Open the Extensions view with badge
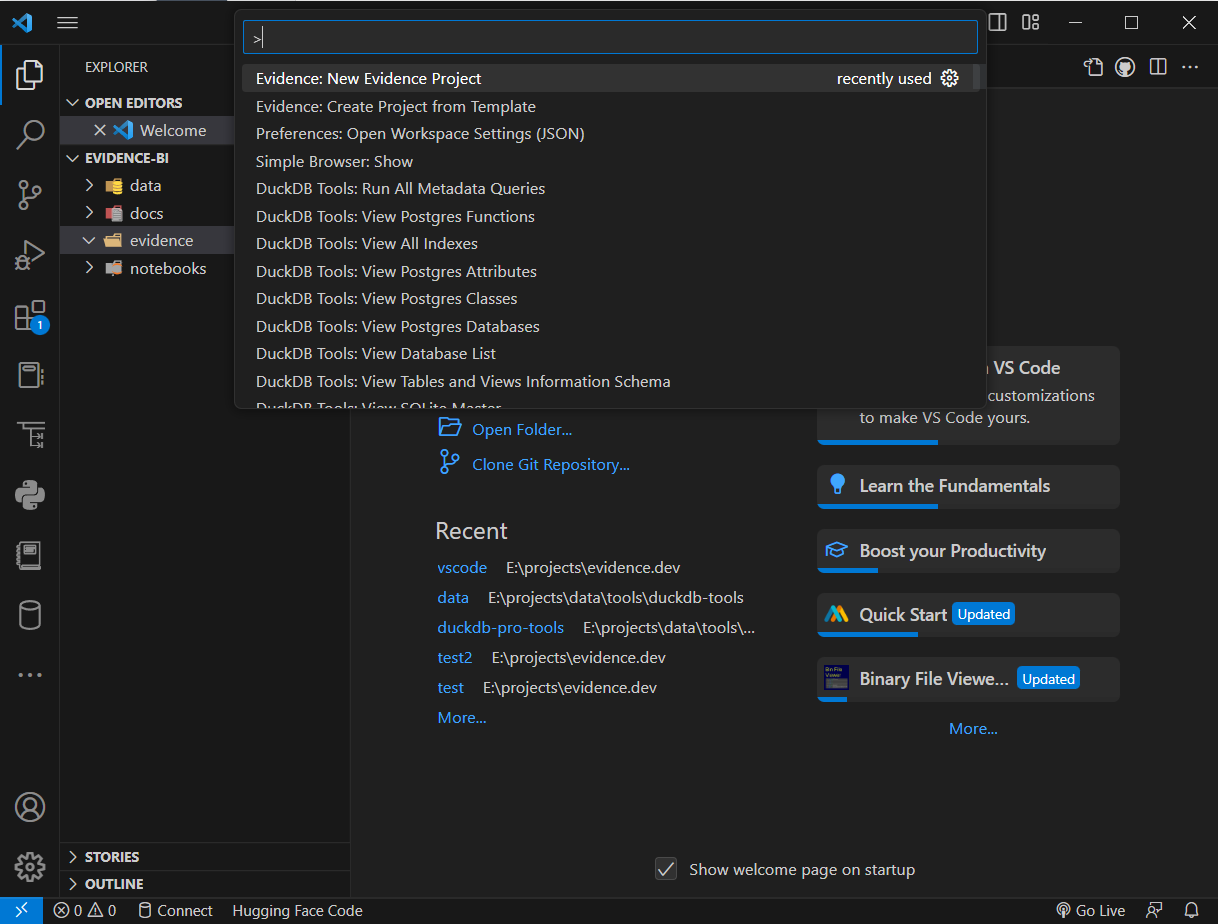 coord(30,315)
